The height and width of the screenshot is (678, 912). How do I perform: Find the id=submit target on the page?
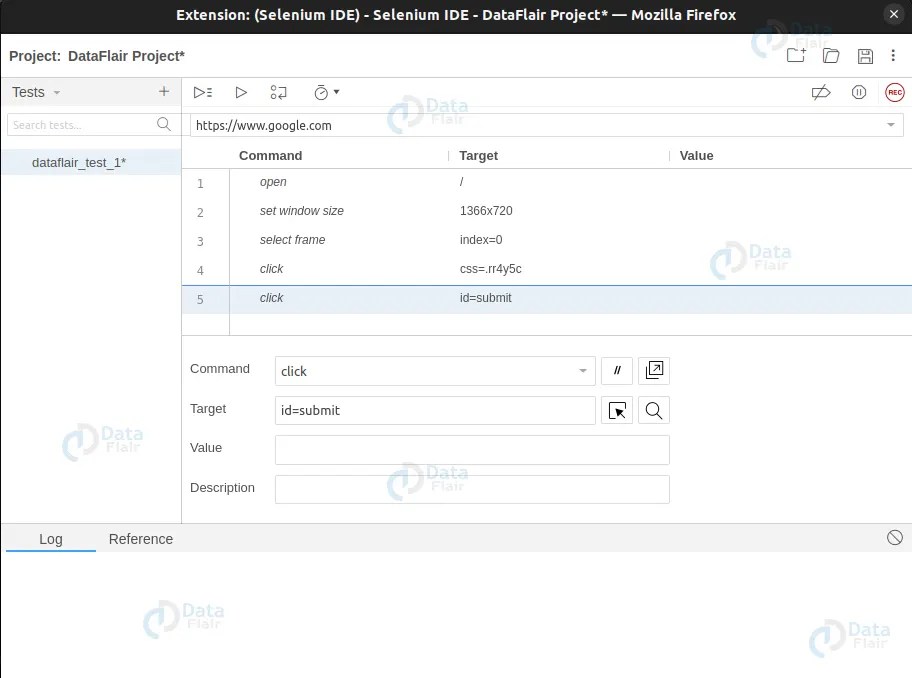[654, 410]
